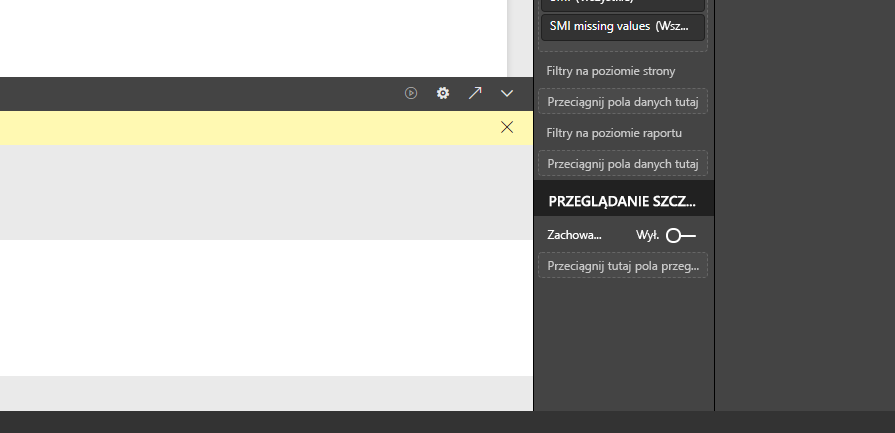Click report-level filter drop field

point(623,164)
